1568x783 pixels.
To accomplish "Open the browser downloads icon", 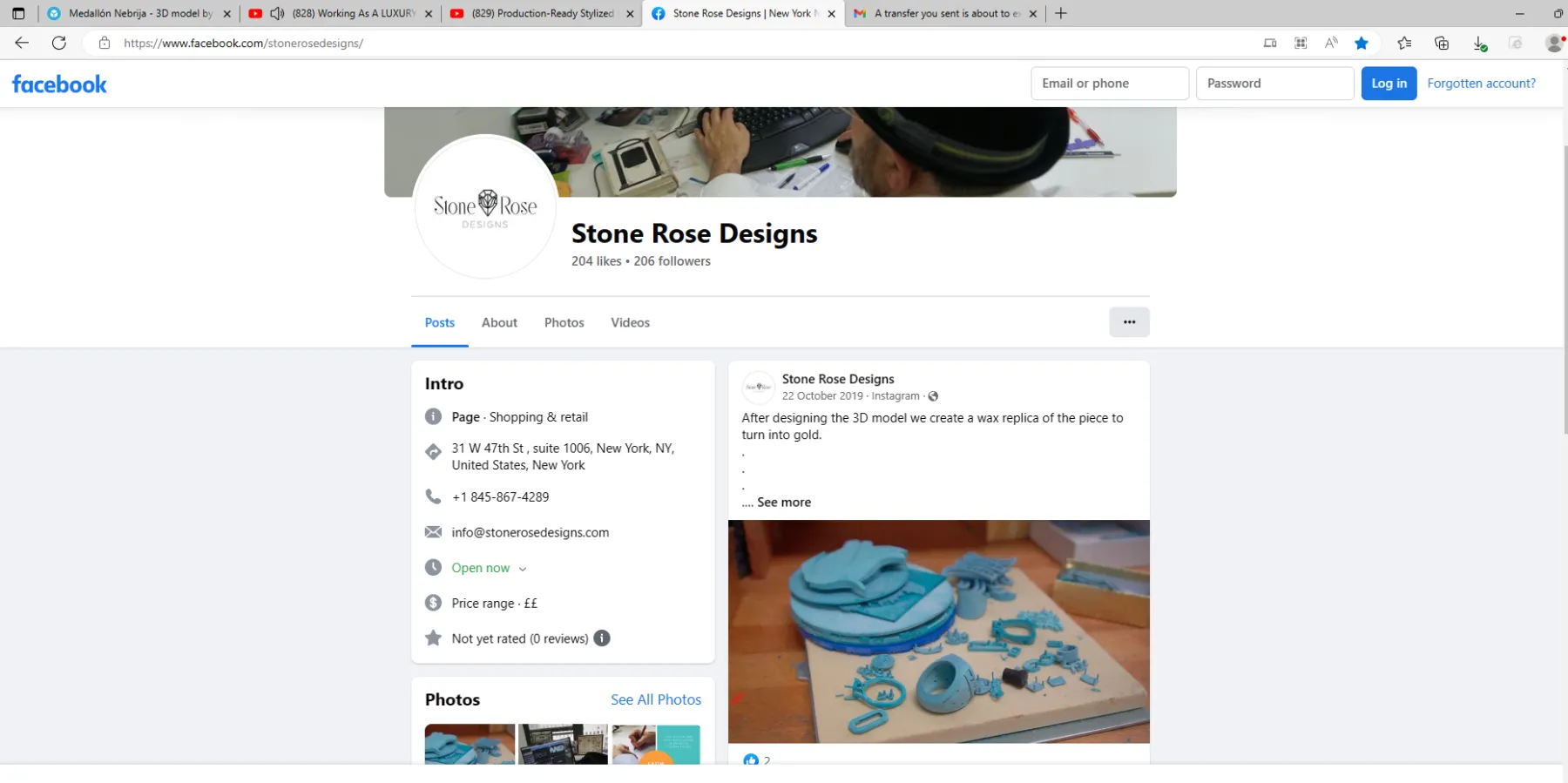I will pos(1479,43).
